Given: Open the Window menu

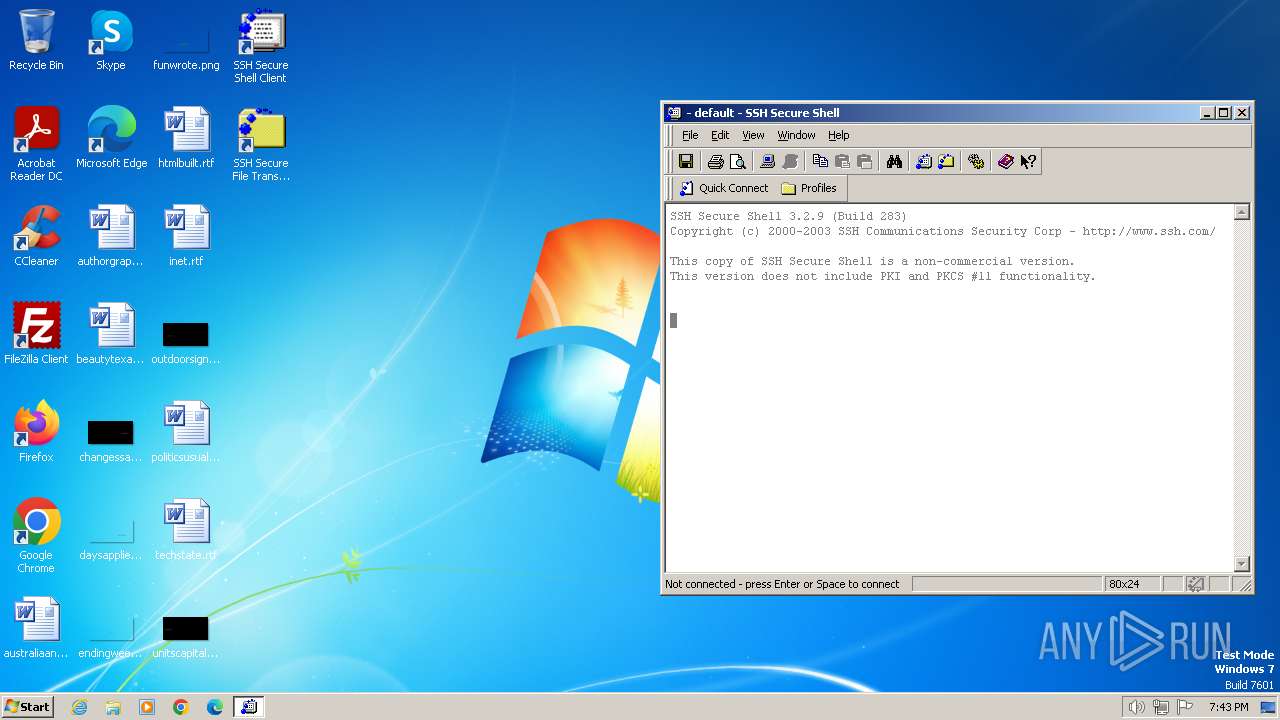Looking at the screenshot, I should [796, 135].
